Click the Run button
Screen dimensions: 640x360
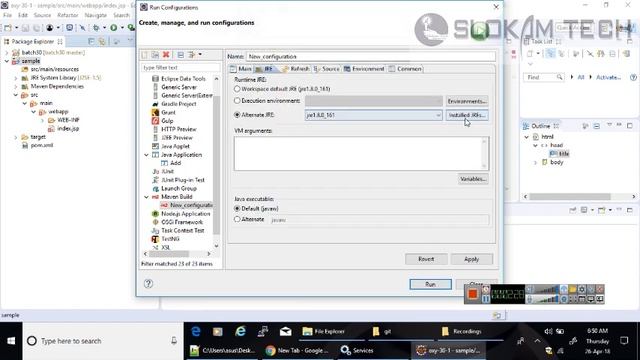coord(431,284)
